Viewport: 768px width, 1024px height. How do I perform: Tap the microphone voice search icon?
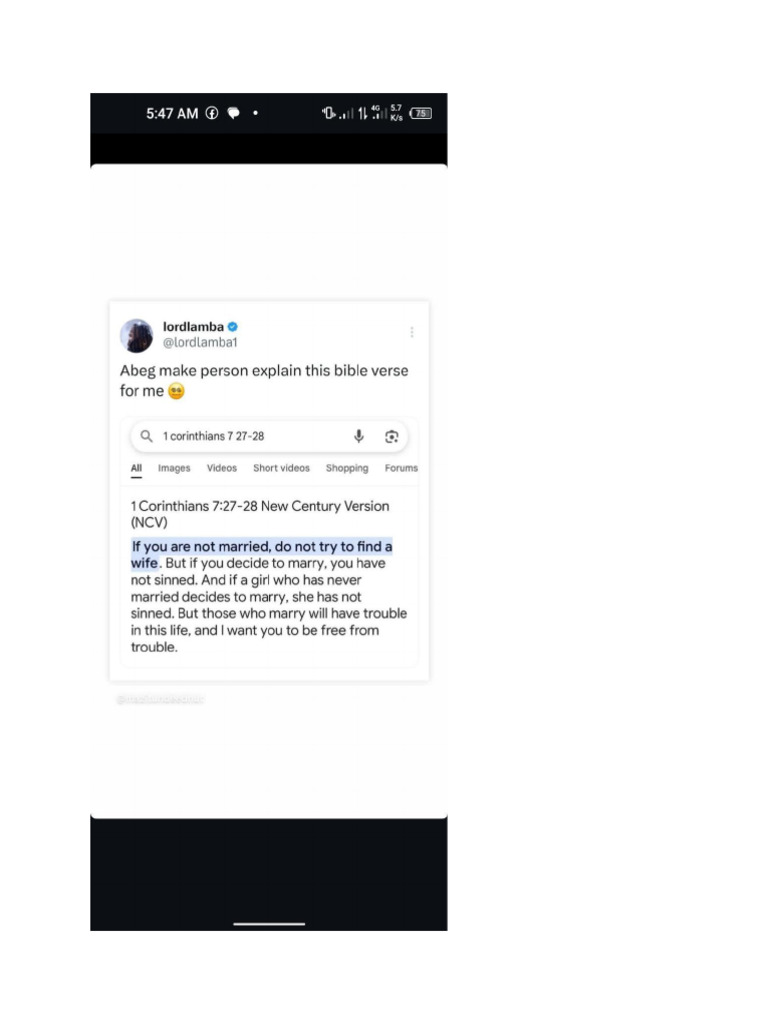(359, 436)
